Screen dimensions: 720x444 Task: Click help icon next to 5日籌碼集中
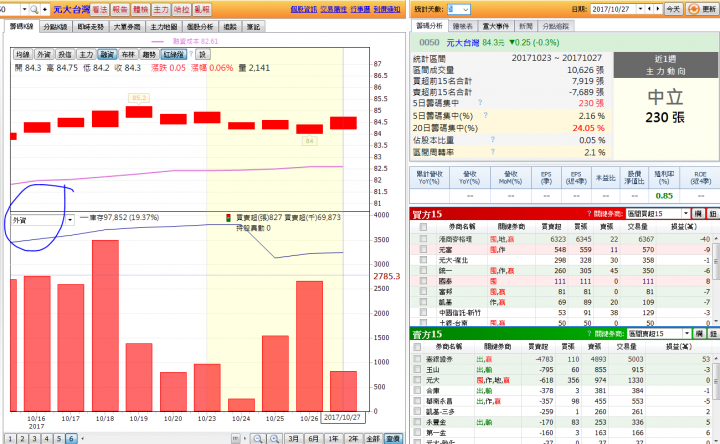coord(480,102)
